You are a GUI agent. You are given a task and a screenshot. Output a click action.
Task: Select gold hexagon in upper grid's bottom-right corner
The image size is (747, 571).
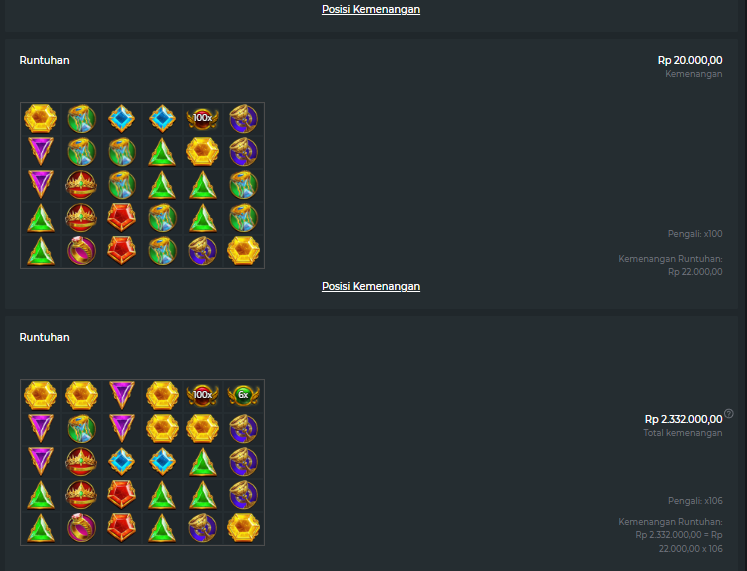[243, 251]
